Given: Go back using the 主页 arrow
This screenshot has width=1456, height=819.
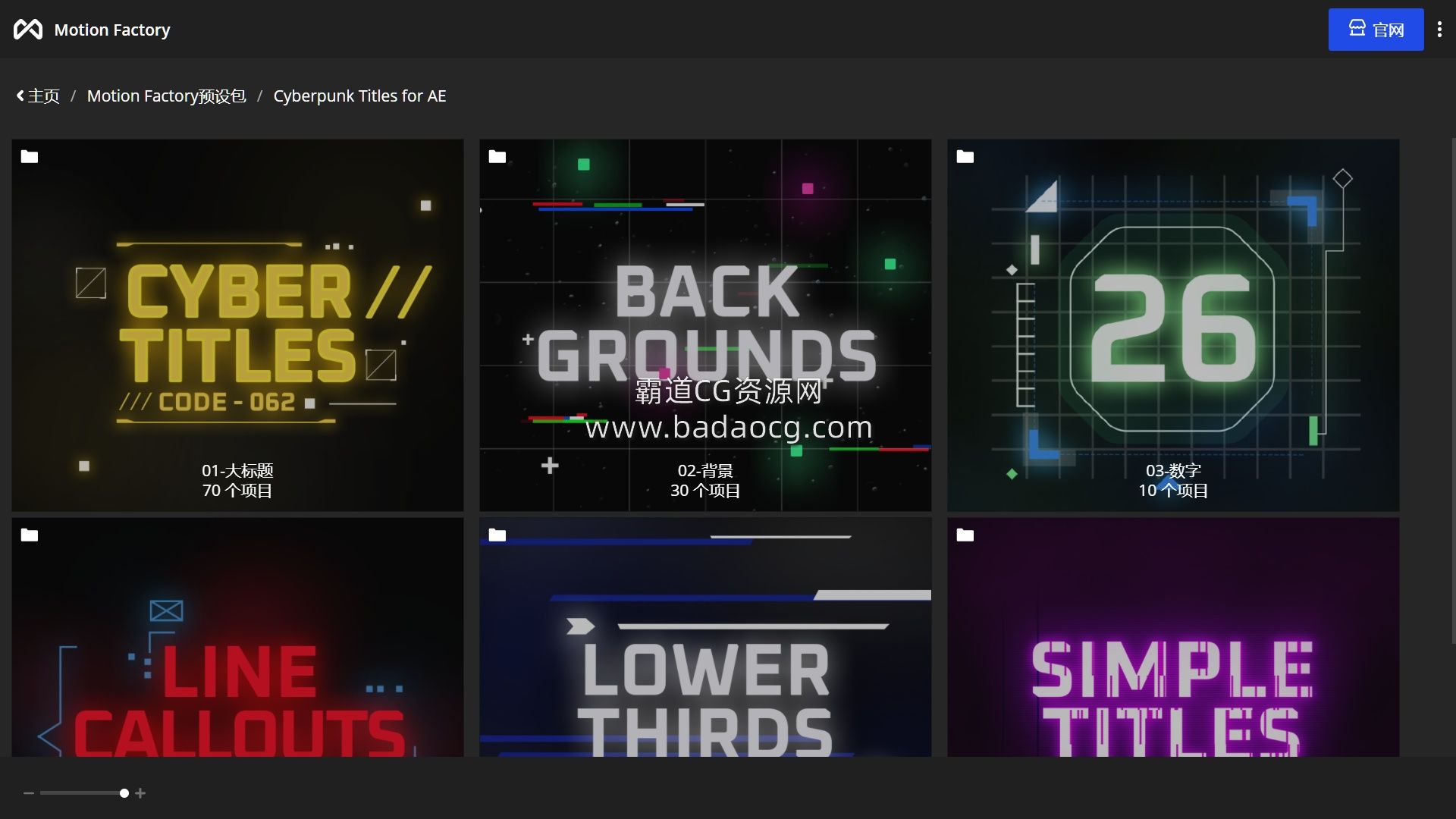Looking at the screenshot, I should click(20, 96).
